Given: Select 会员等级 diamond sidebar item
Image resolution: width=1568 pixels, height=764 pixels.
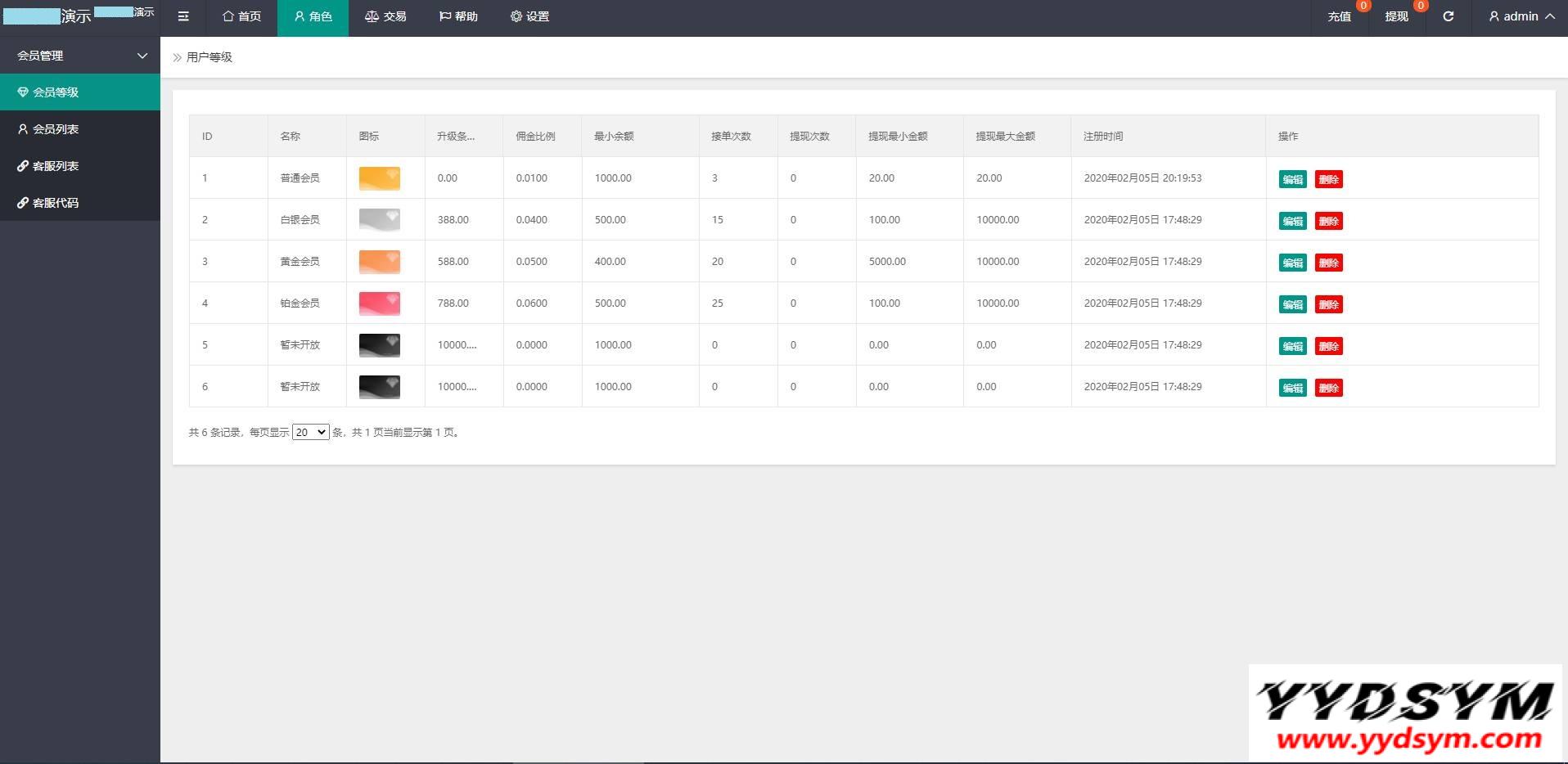Looking at the screenshot, I should coord(80,92).
